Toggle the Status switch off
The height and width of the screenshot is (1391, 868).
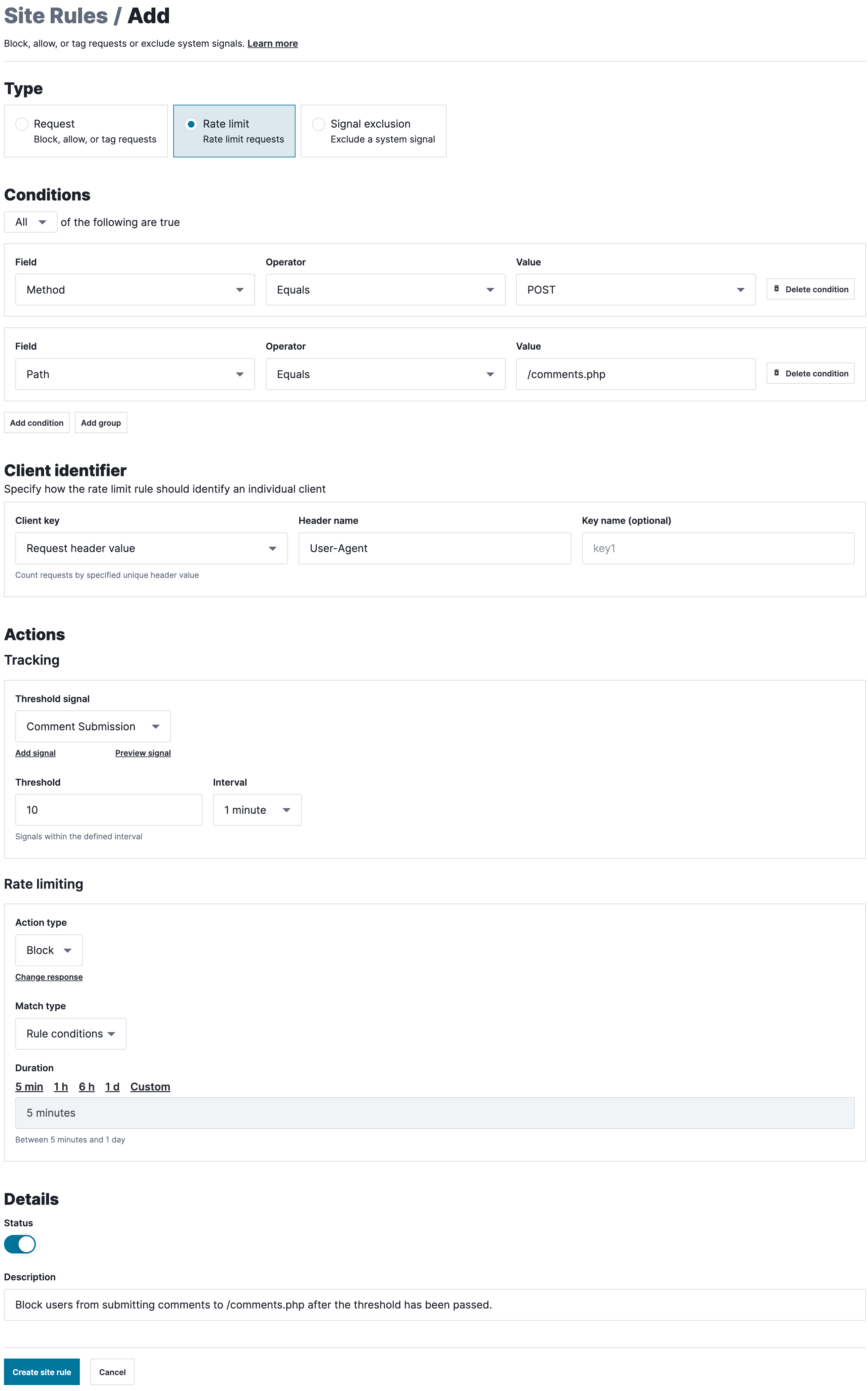[20, 1244]
